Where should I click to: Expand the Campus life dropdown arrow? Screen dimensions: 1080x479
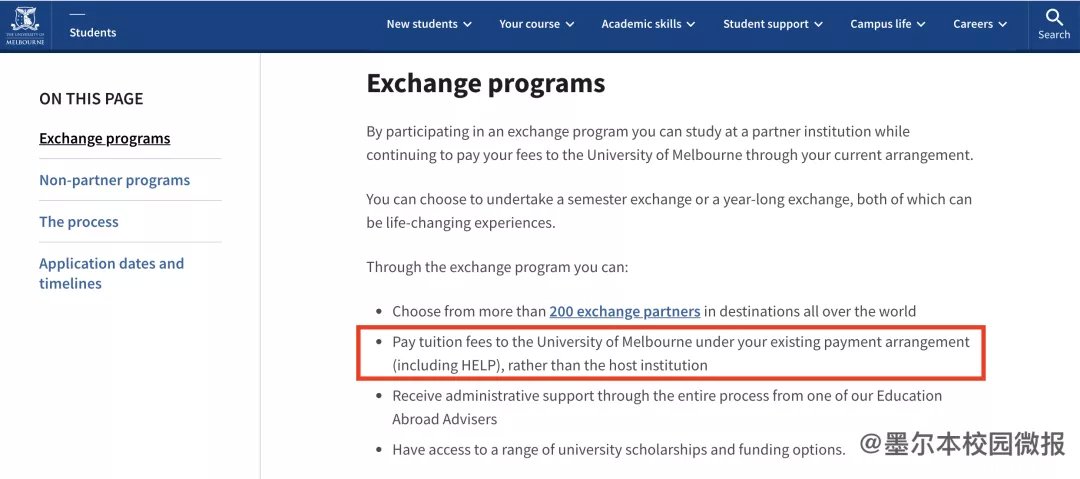coord(921,24)
